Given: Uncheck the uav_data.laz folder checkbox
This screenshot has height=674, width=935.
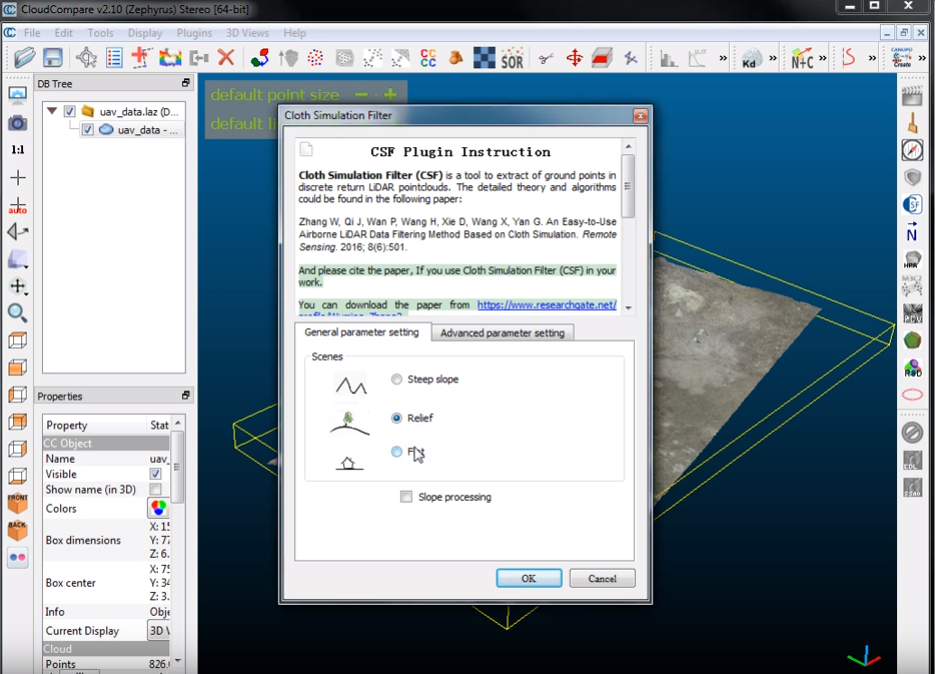Looking at the screenshot, I should coord(70,112).
